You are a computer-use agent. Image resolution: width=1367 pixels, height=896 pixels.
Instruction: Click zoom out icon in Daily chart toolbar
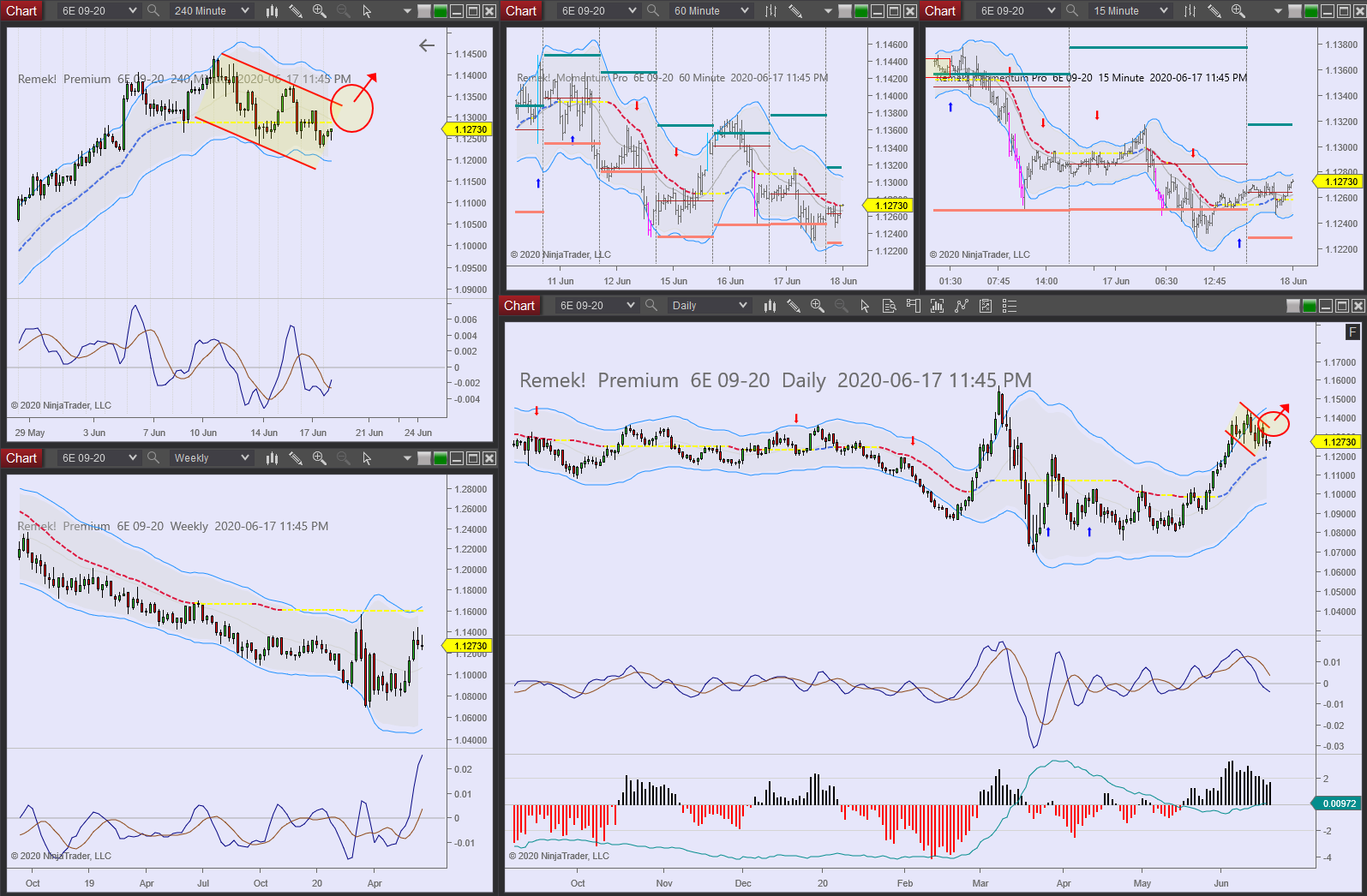tap(842, 306)
